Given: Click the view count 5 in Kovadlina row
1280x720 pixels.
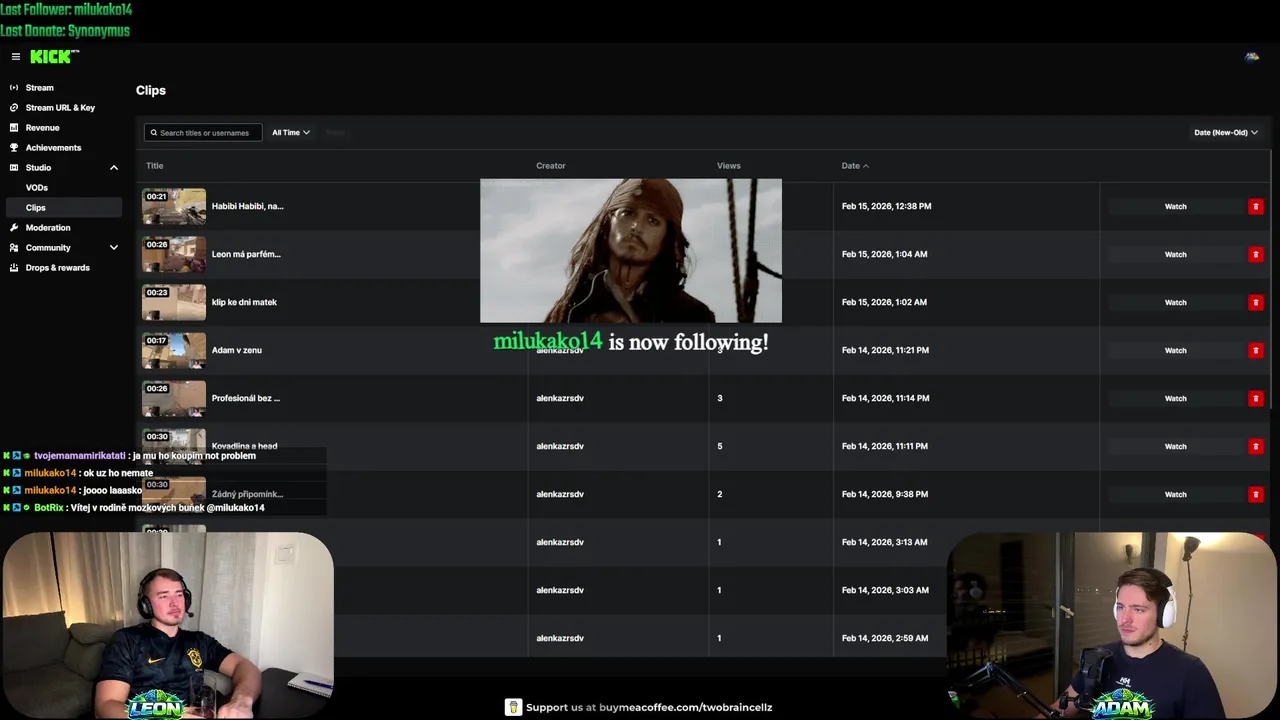Looking at the screenshot, I should click(x=719, y=446).
